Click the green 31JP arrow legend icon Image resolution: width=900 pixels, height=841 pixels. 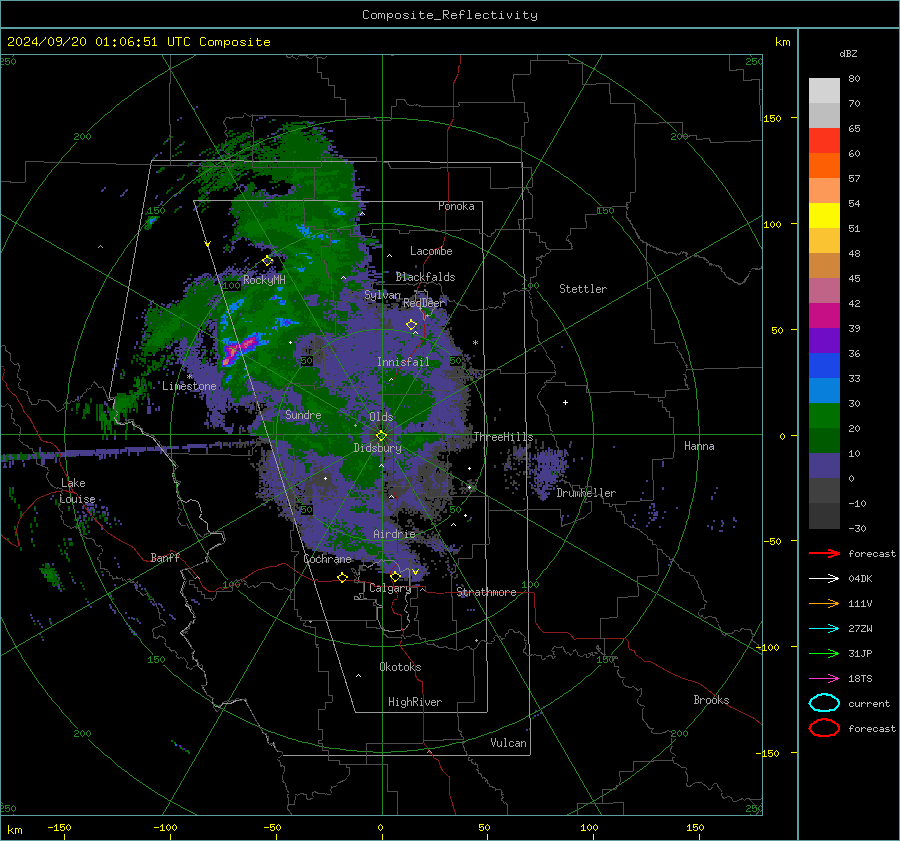824,653
